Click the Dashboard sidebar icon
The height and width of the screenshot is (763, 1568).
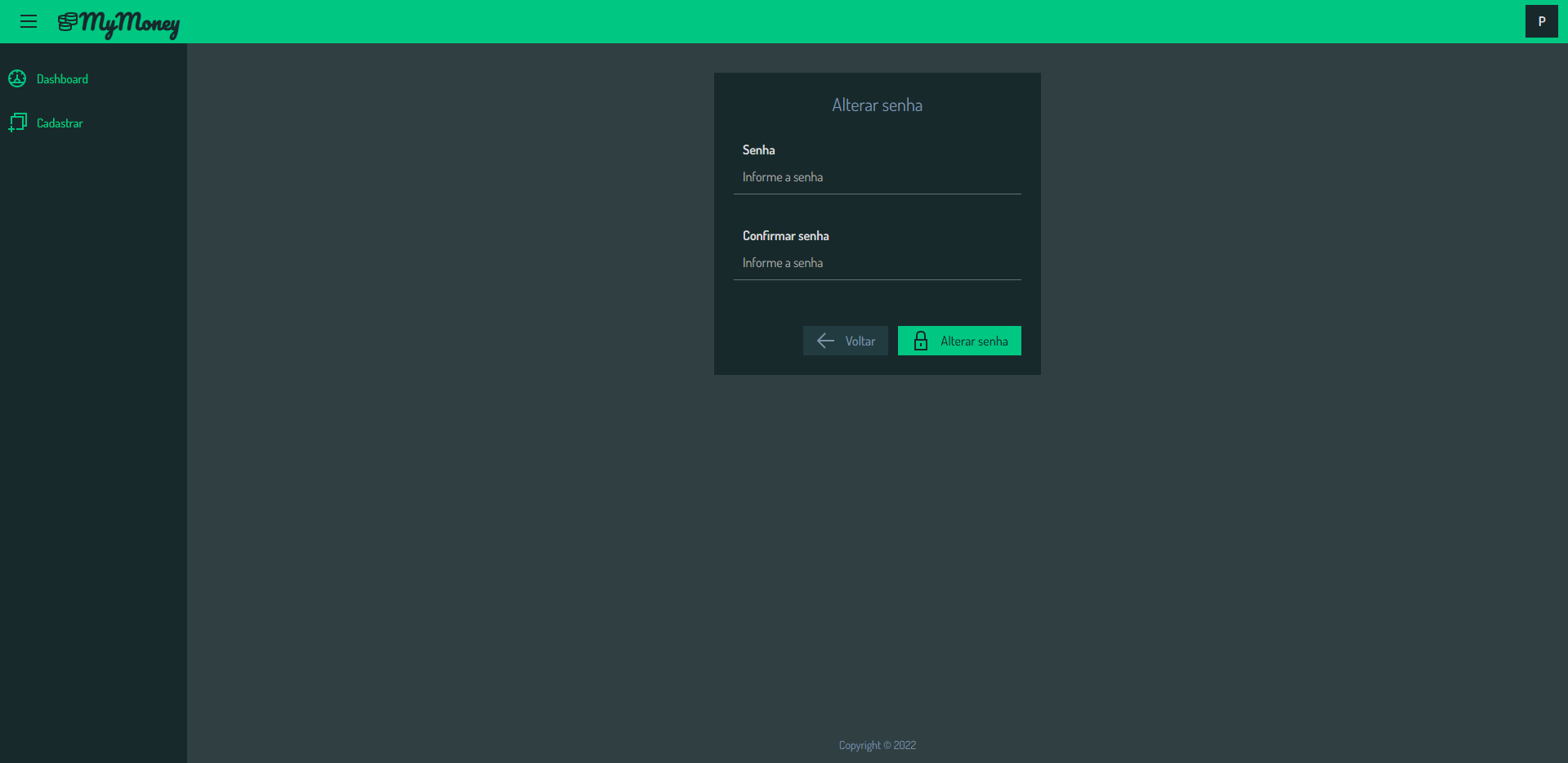(x=17, y=78)
